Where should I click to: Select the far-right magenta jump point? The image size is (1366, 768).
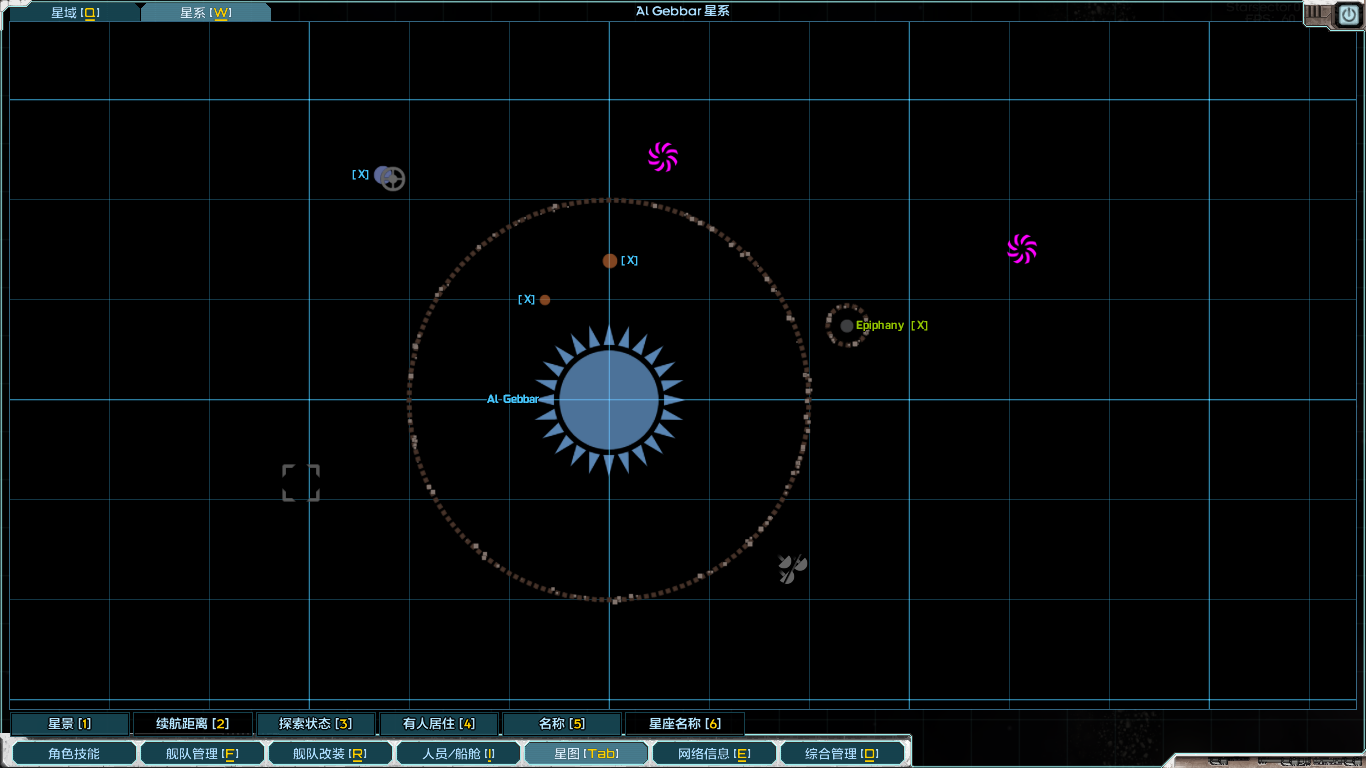[1022, 249]
